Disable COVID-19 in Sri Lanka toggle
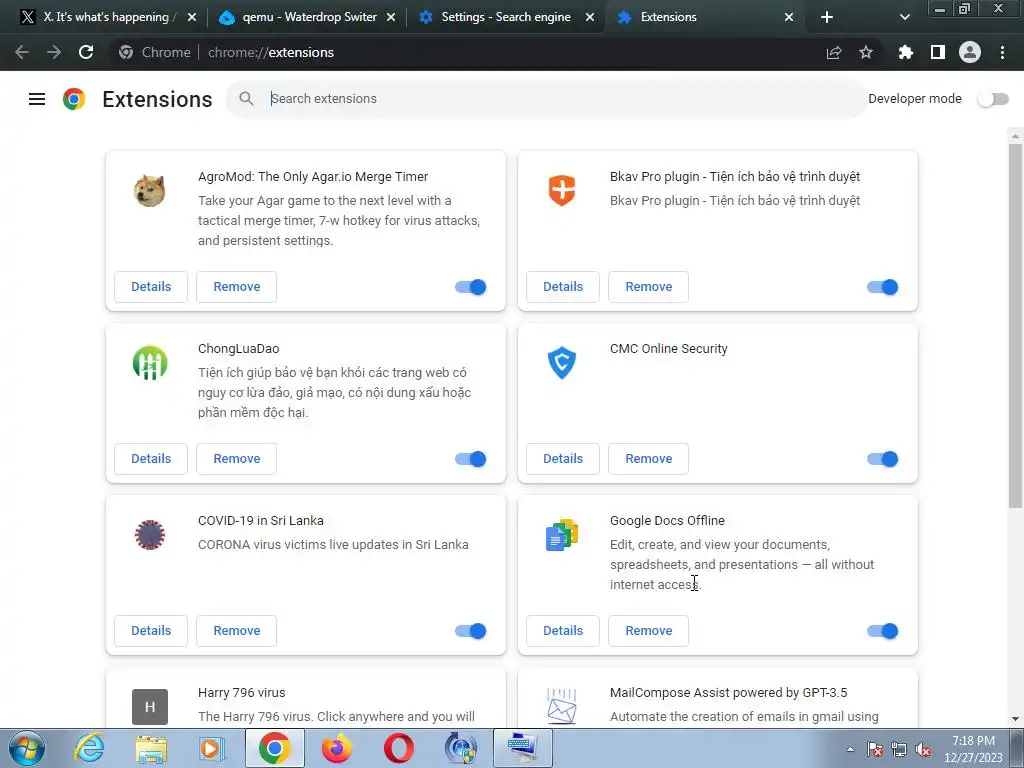This screenshot has width=1024, height=768. pos(470,631)
